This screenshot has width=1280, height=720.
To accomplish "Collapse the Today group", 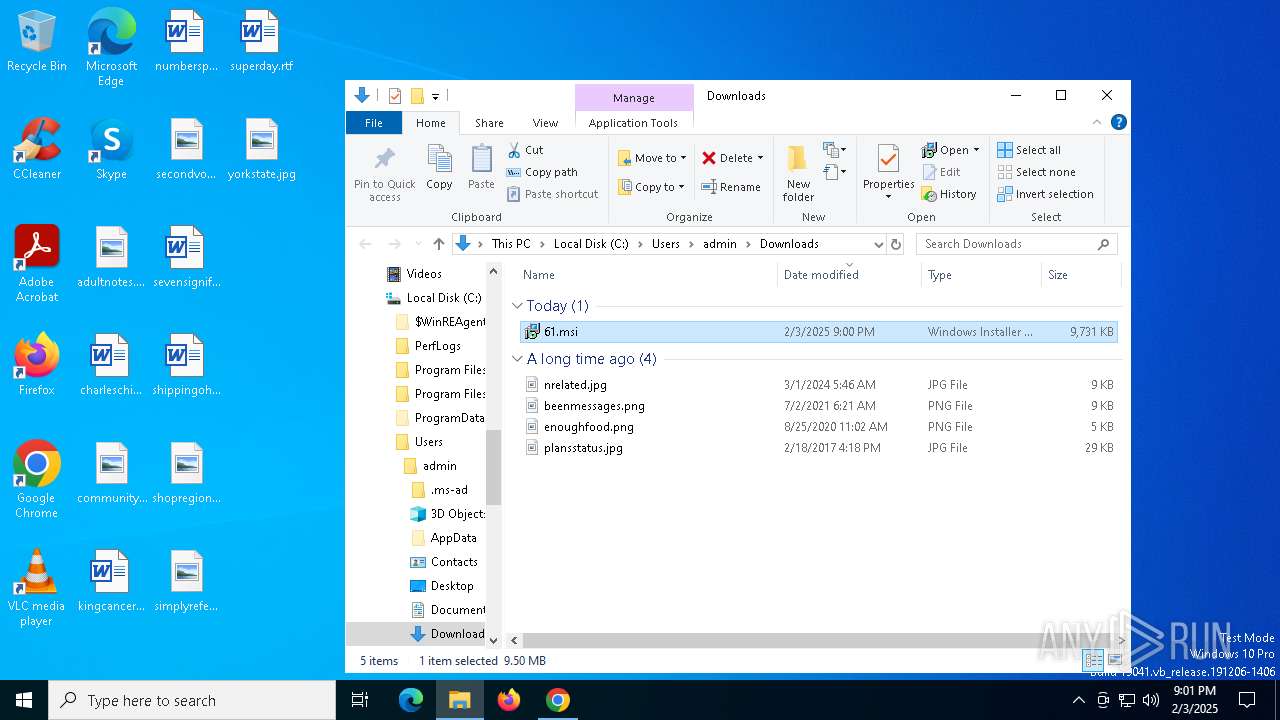I will [x=517, y=306].
